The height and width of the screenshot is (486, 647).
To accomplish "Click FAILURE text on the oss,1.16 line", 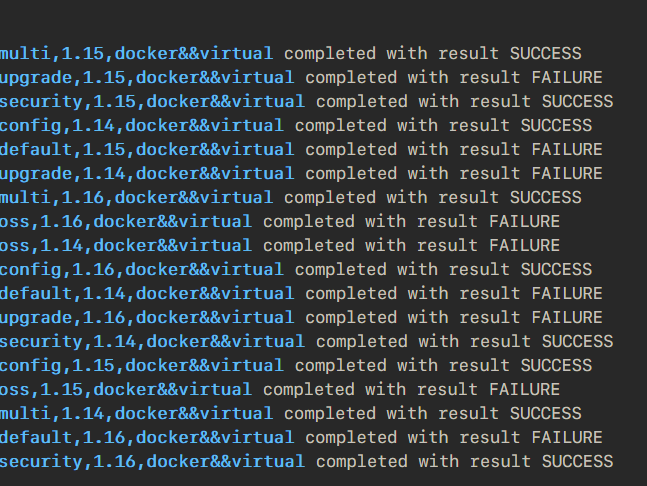I will click(524, 222).
